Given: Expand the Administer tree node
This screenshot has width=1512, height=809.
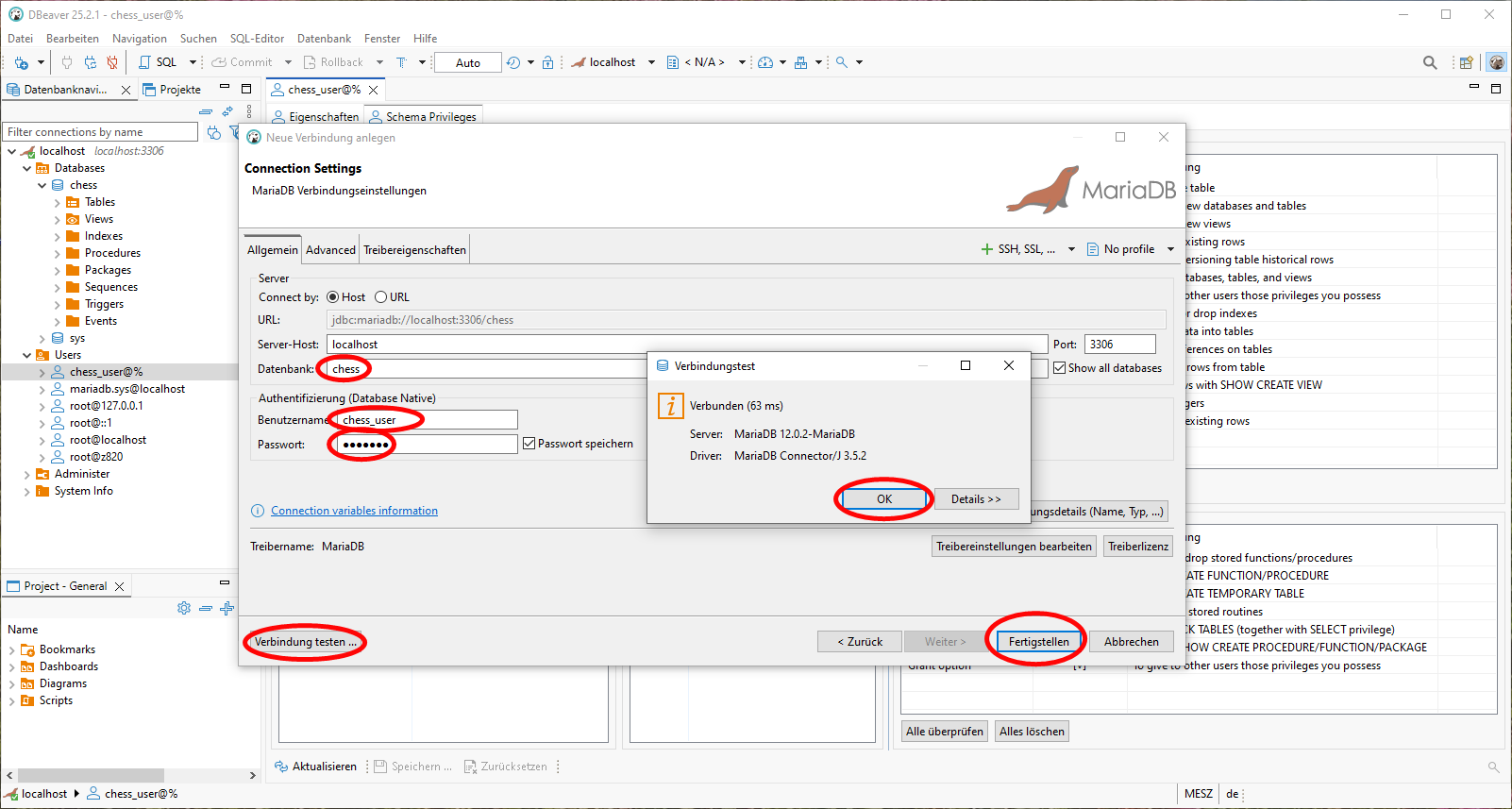Looking at the screenshot, I should pos(26,474).
